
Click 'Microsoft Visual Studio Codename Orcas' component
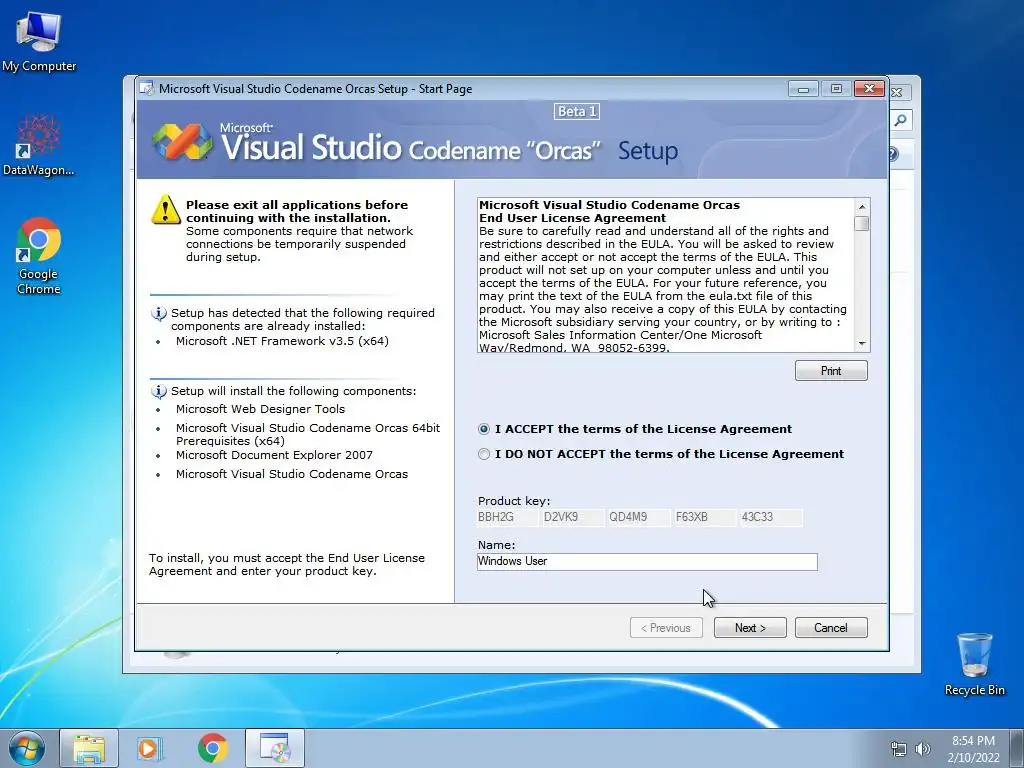click(x=291, y=474)
